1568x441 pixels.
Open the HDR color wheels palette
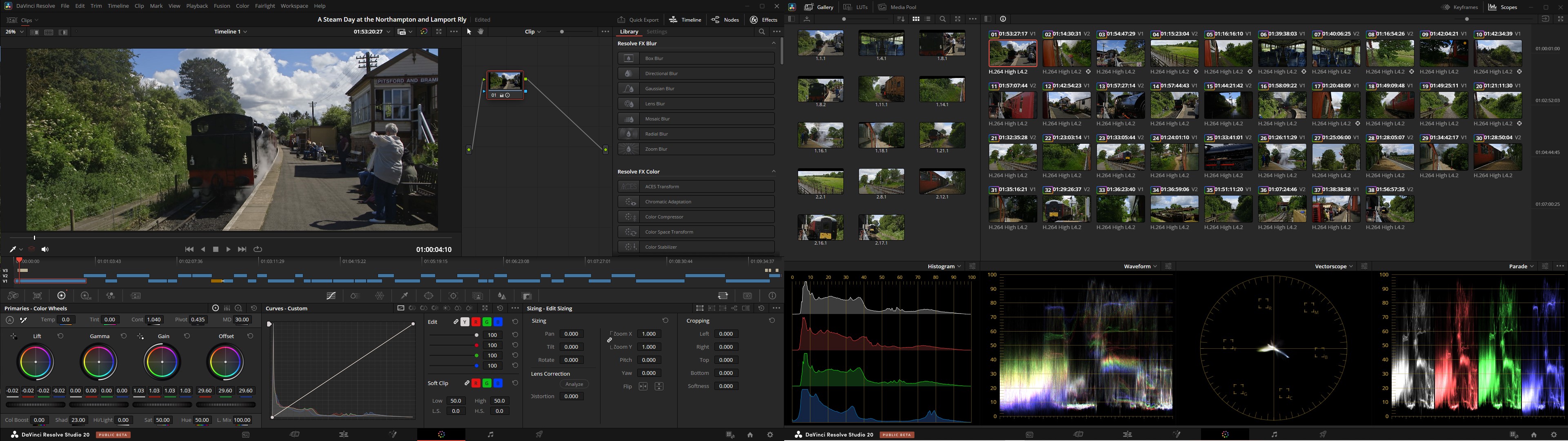[x=86, y=296]
